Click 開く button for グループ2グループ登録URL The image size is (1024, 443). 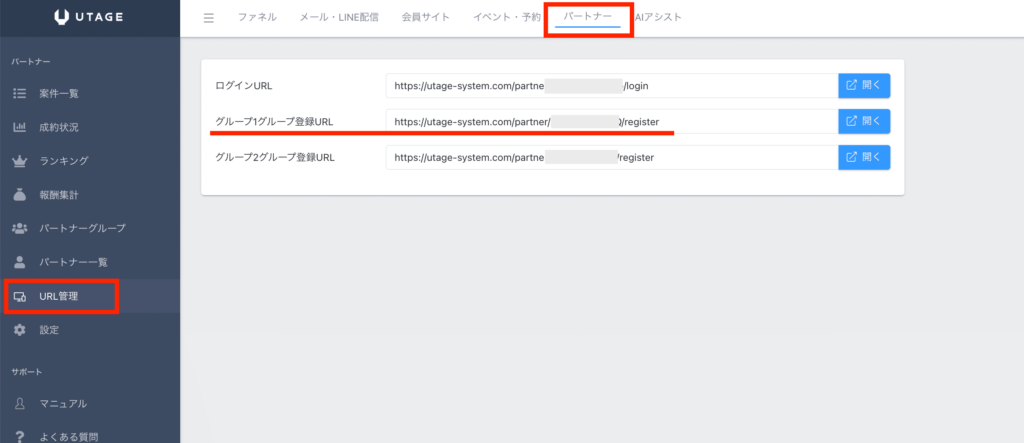tap(864, 157)
